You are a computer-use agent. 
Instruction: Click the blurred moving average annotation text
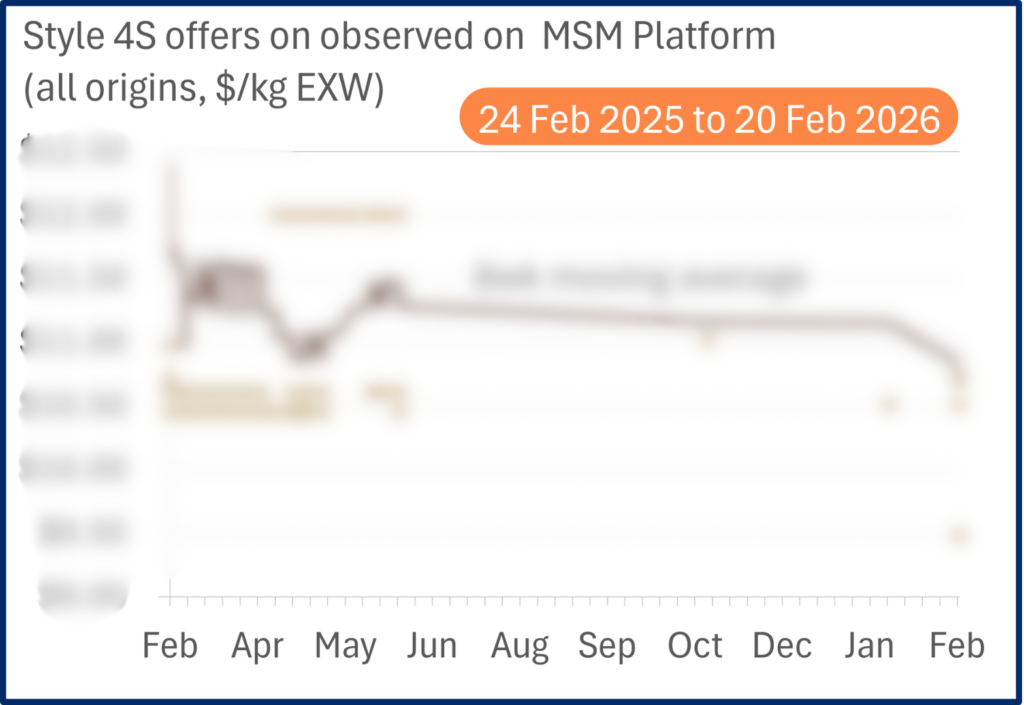(639, 277)
